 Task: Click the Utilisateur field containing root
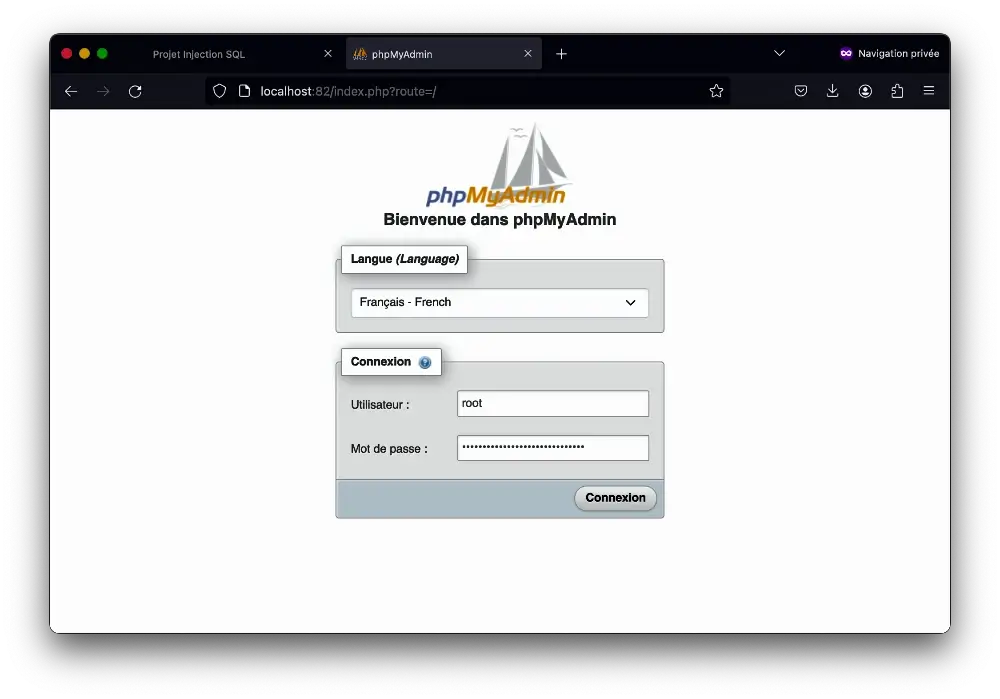553,403
